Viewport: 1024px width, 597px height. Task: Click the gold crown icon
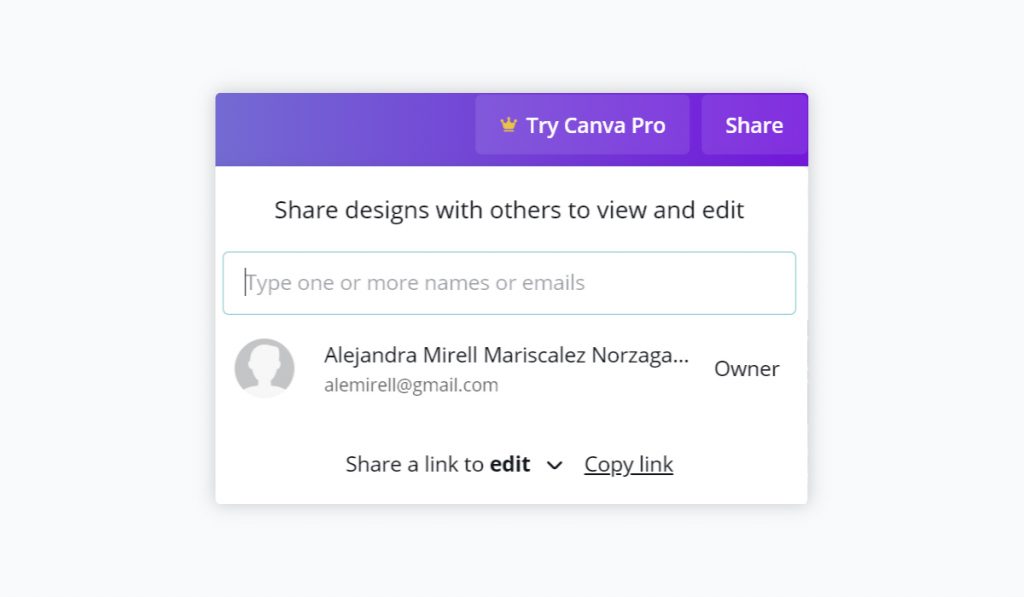[508, 124]
